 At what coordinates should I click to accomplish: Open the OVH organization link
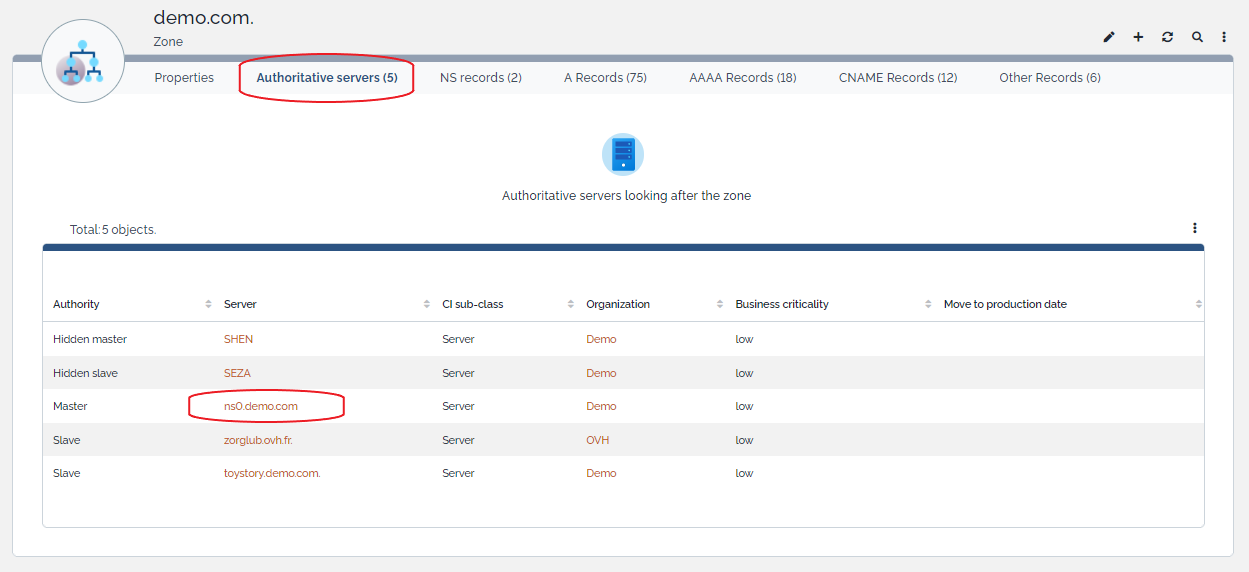(597, 440)
